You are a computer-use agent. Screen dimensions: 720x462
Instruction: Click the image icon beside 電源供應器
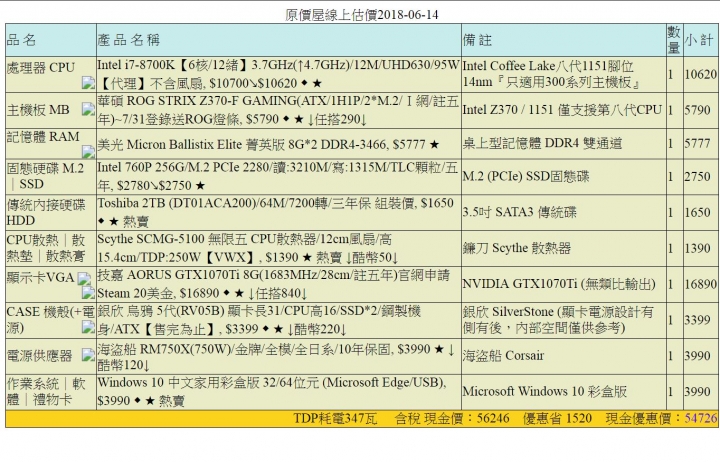tap(88, 355)
